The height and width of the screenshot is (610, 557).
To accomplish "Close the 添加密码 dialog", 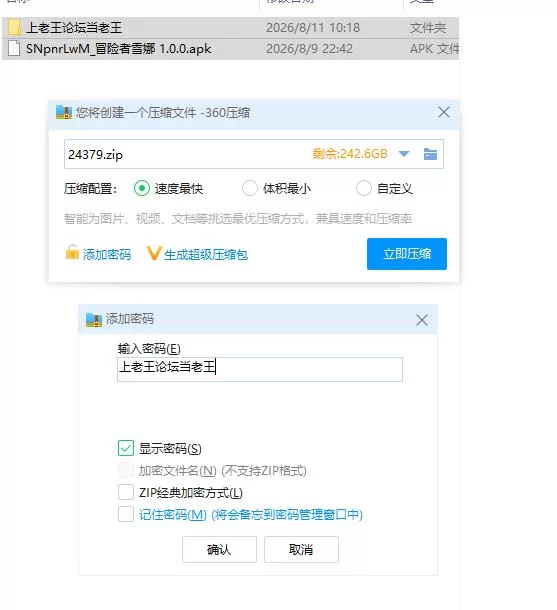I will 422,320.
